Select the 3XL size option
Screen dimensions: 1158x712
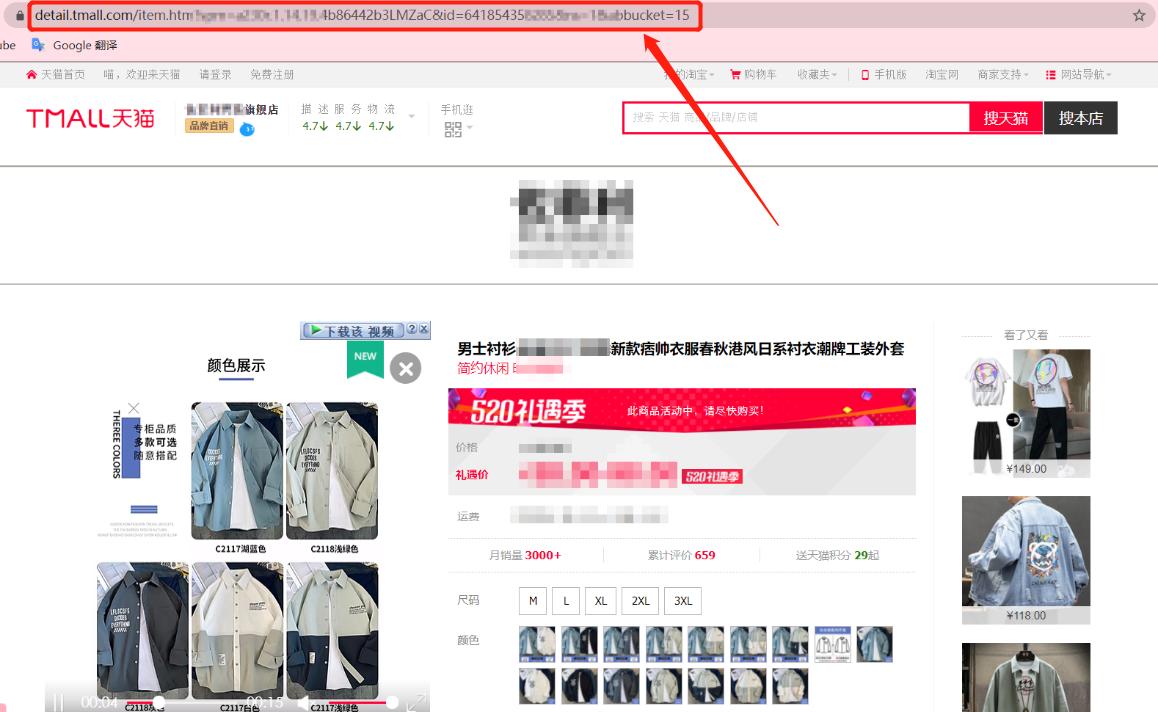(x=683, y=601)
